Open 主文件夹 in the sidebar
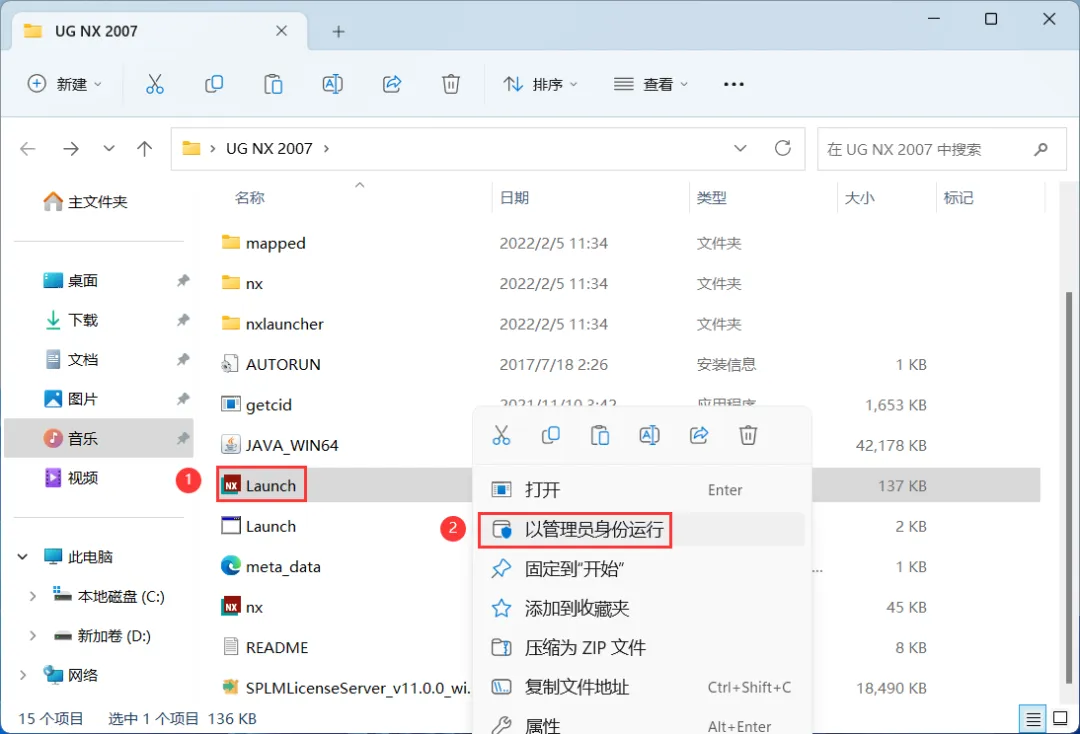Image resolution: width=1080 pixels, height=734 pixels. tap(85, 202)
